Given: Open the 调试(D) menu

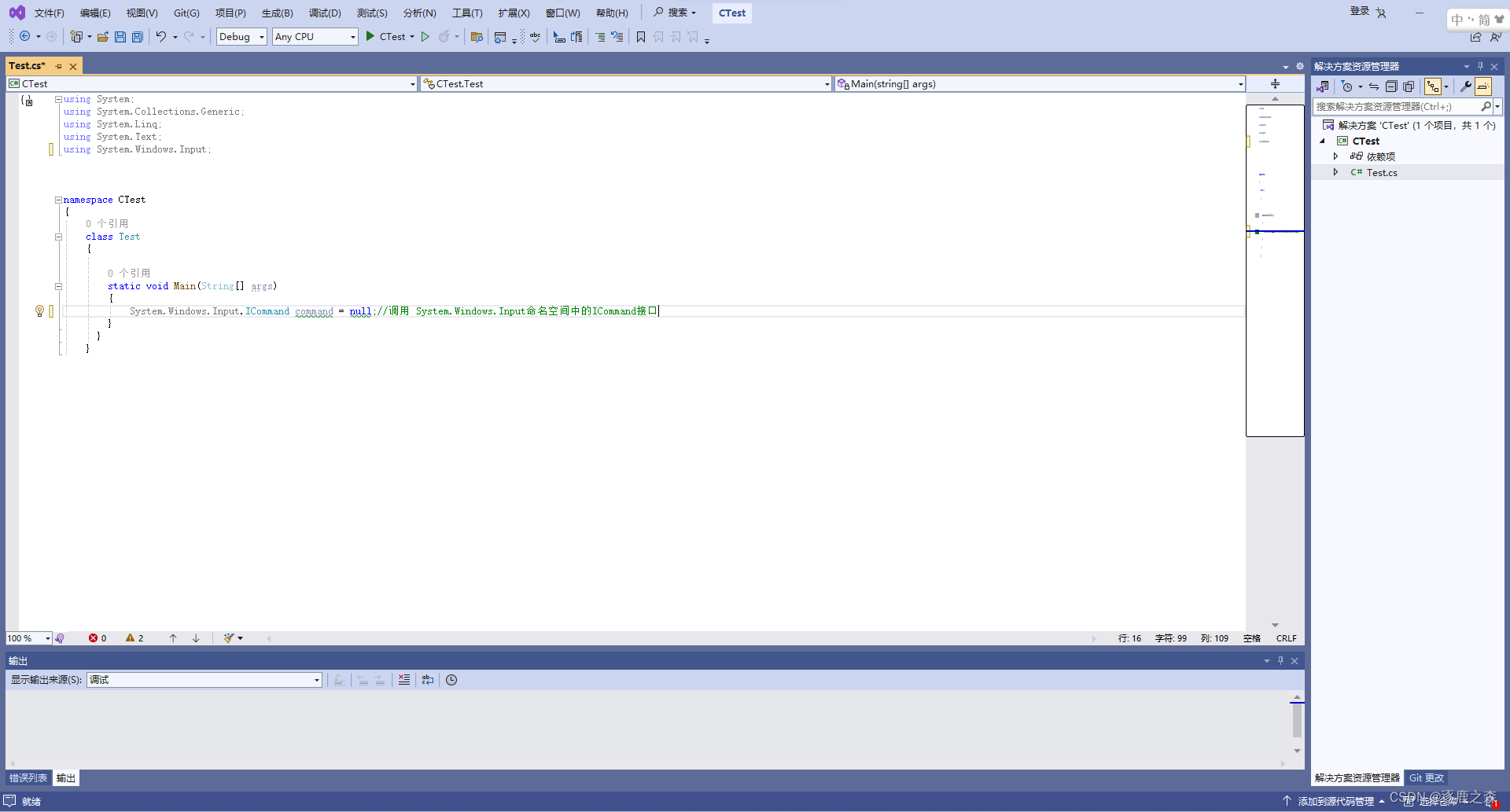Looking at the screenshot, I should pos(325,13).
